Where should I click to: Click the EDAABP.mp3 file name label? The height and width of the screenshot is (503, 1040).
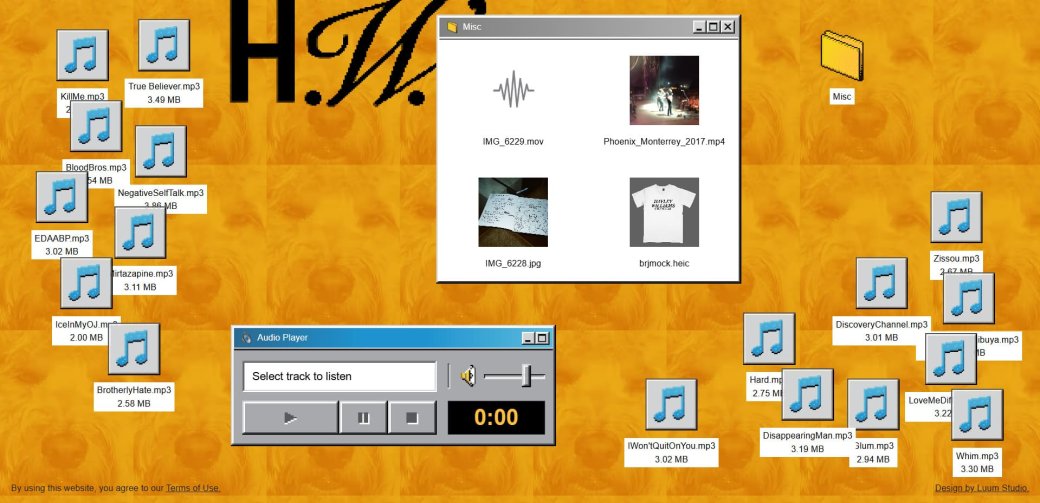click(x=62, y=238)
